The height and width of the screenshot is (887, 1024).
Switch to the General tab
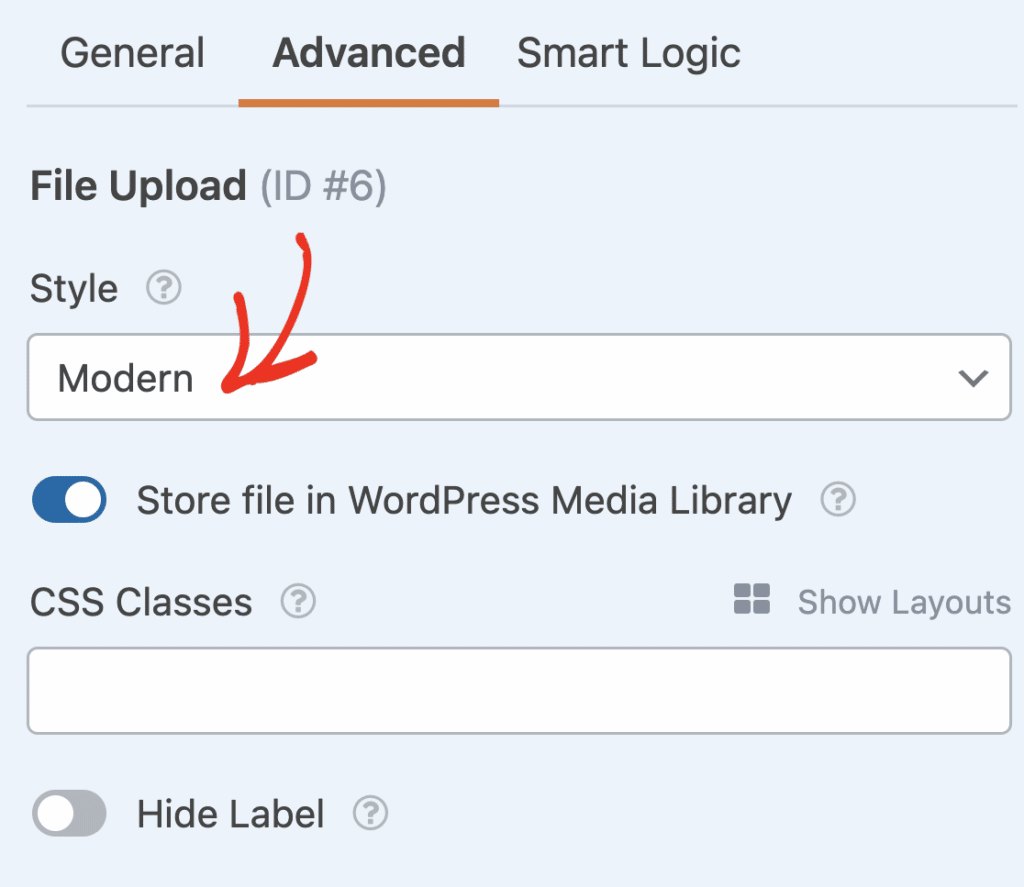(x=132, y=54)
